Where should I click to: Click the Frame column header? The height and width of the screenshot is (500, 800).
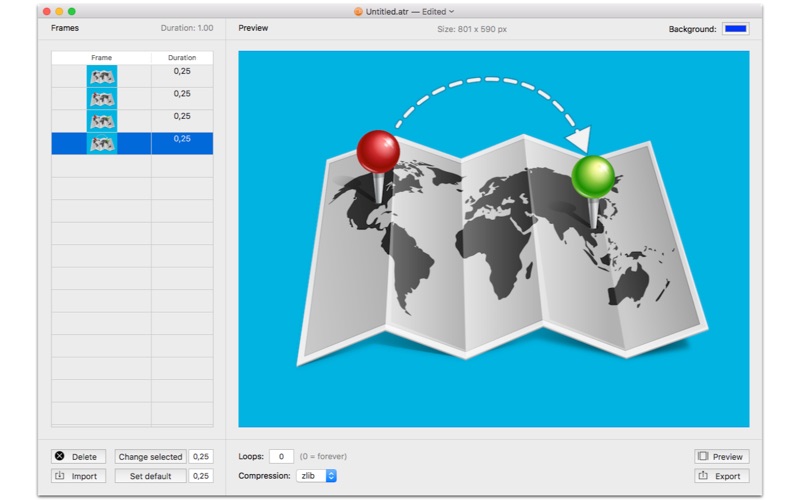[102, 58]
